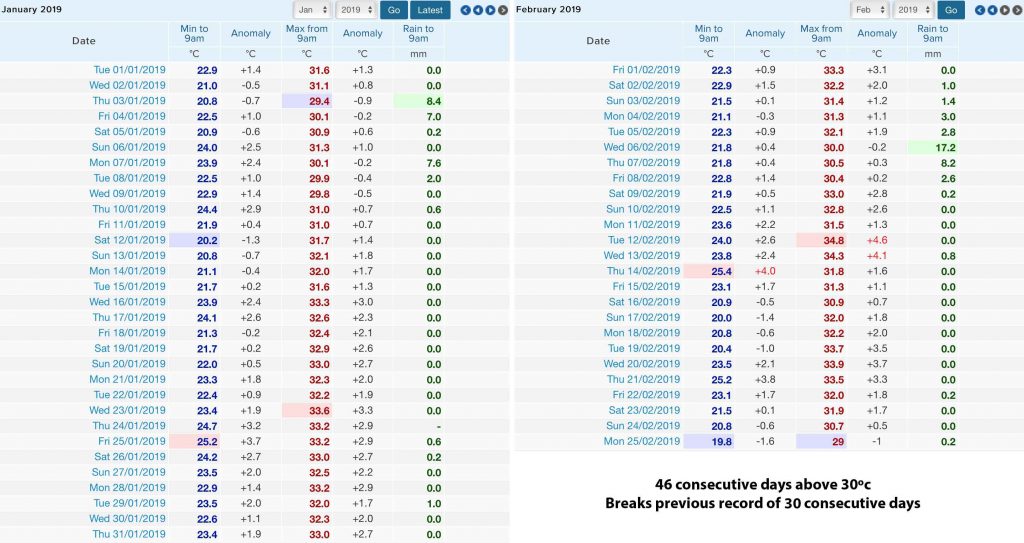Click Min to 9am header in February table
The width and height of the screenshot is (1024, 543).
pos(709,33)
